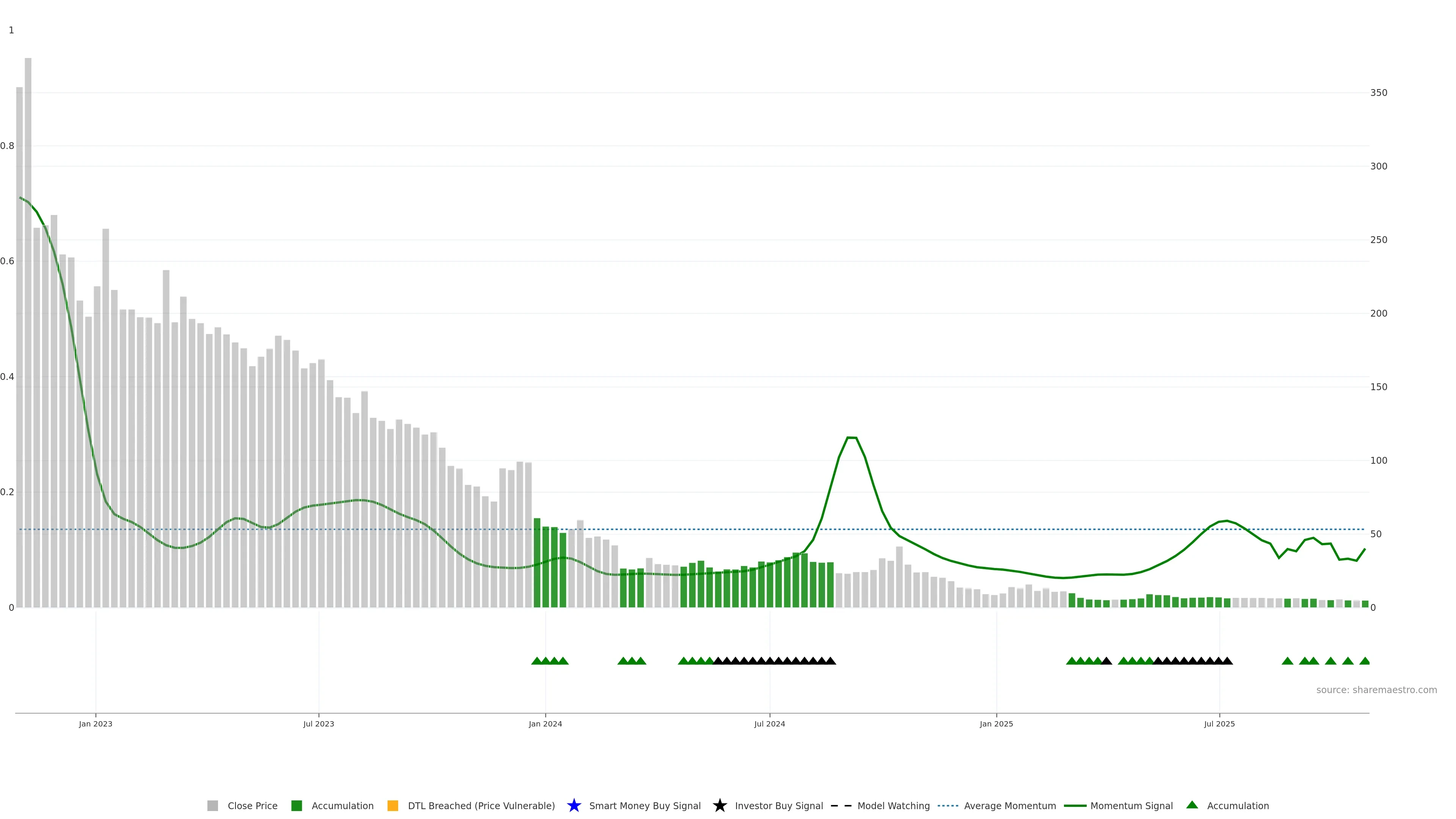Click the blue Smart Money Buy Signal star
1456x819 pixels.
click(574, 805)
